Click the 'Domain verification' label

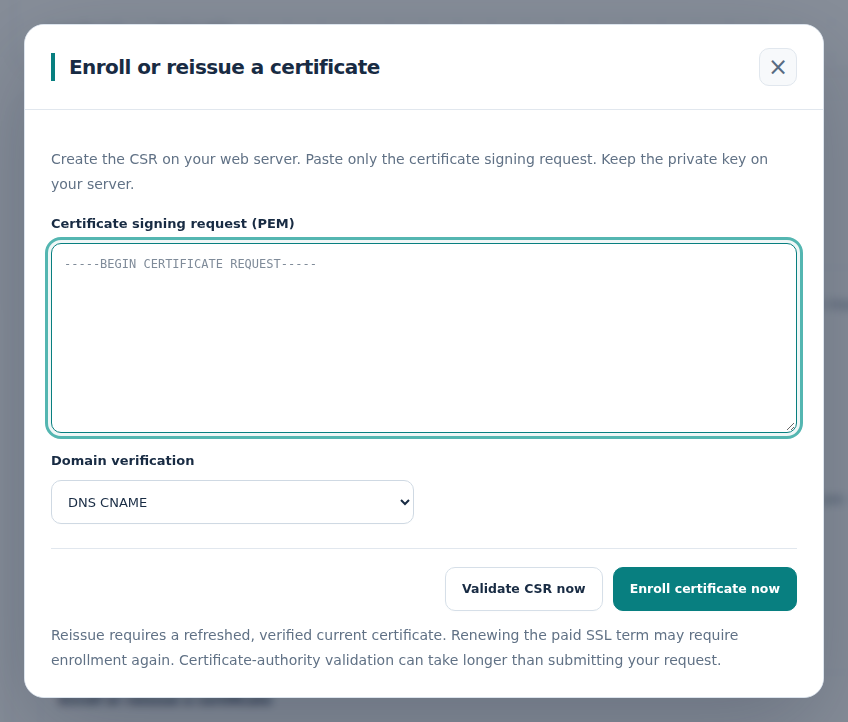[x=123, y=460]
